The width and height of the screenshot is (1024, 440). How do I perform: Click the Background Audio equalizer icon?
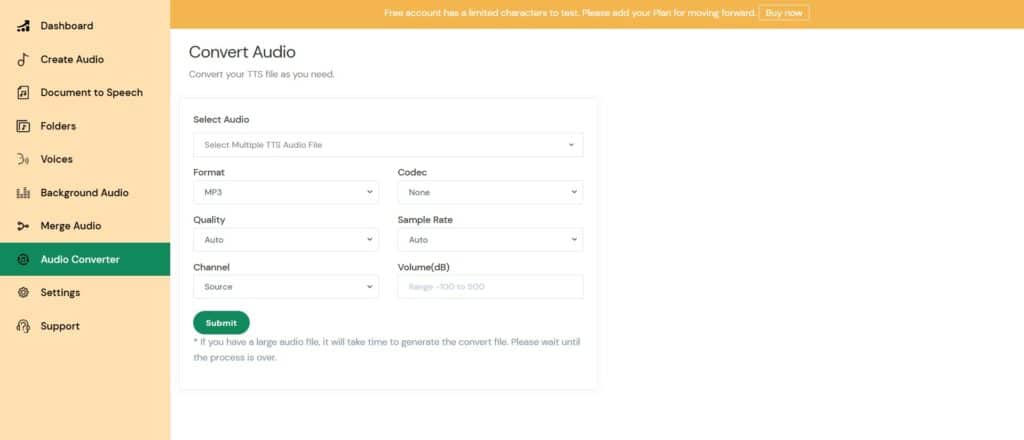click(x=23, y=193)
